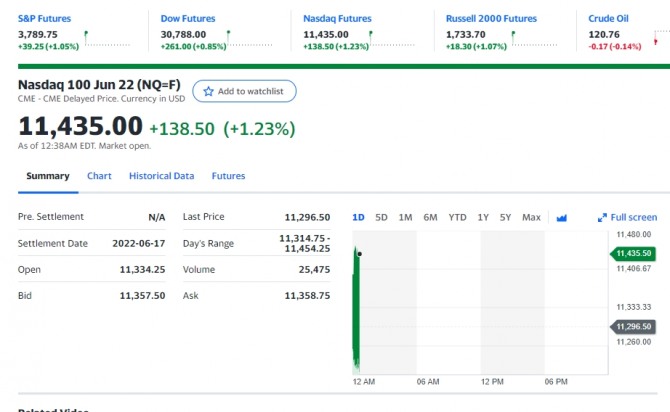Click the Full screen expand arrows icon
Screen dimensions: 670x412
(602, 217)
